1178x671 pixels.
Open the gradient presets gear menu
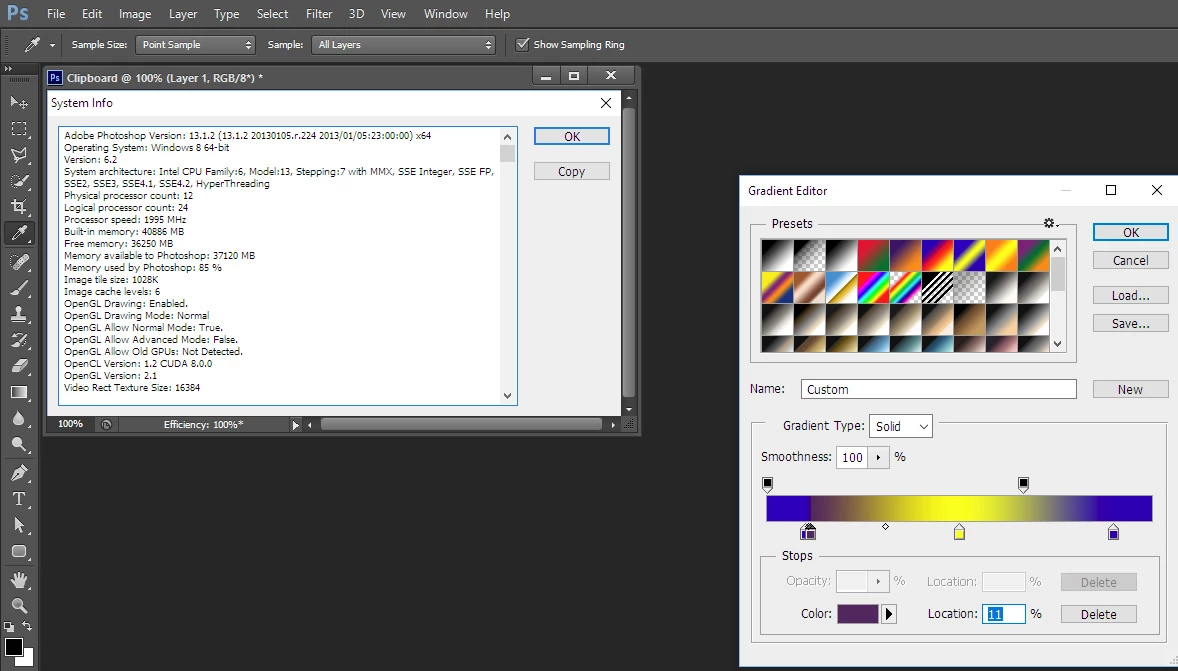click(x=1050, y=223)
